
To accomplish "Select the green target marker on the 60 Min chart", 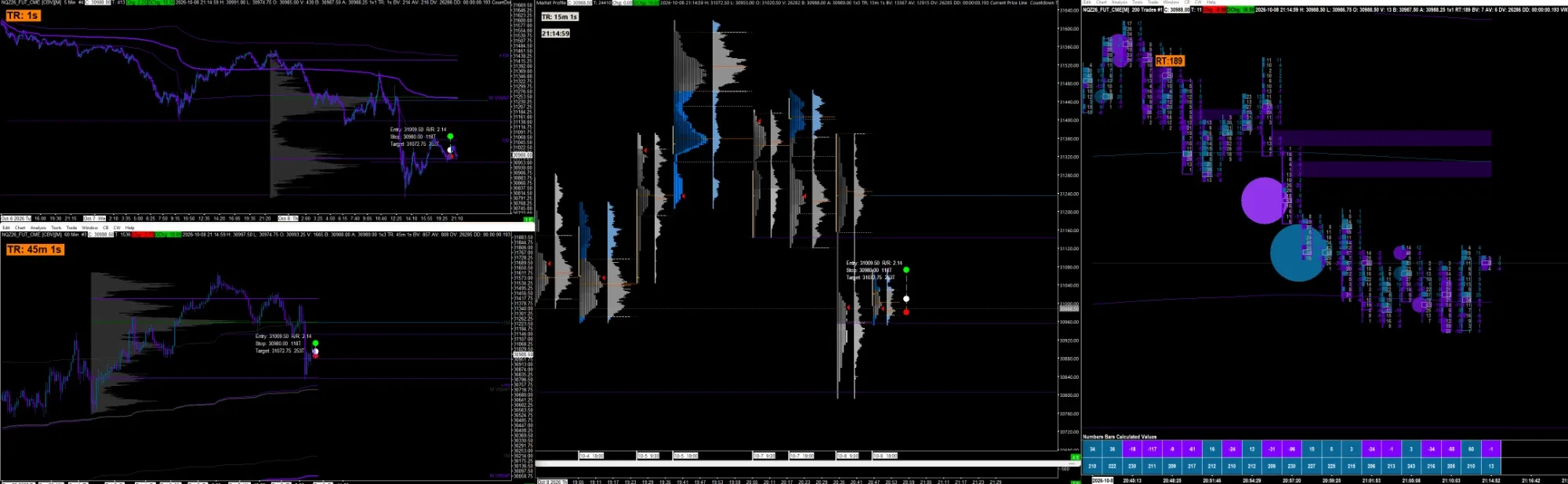I will click(x=315, y=343).
